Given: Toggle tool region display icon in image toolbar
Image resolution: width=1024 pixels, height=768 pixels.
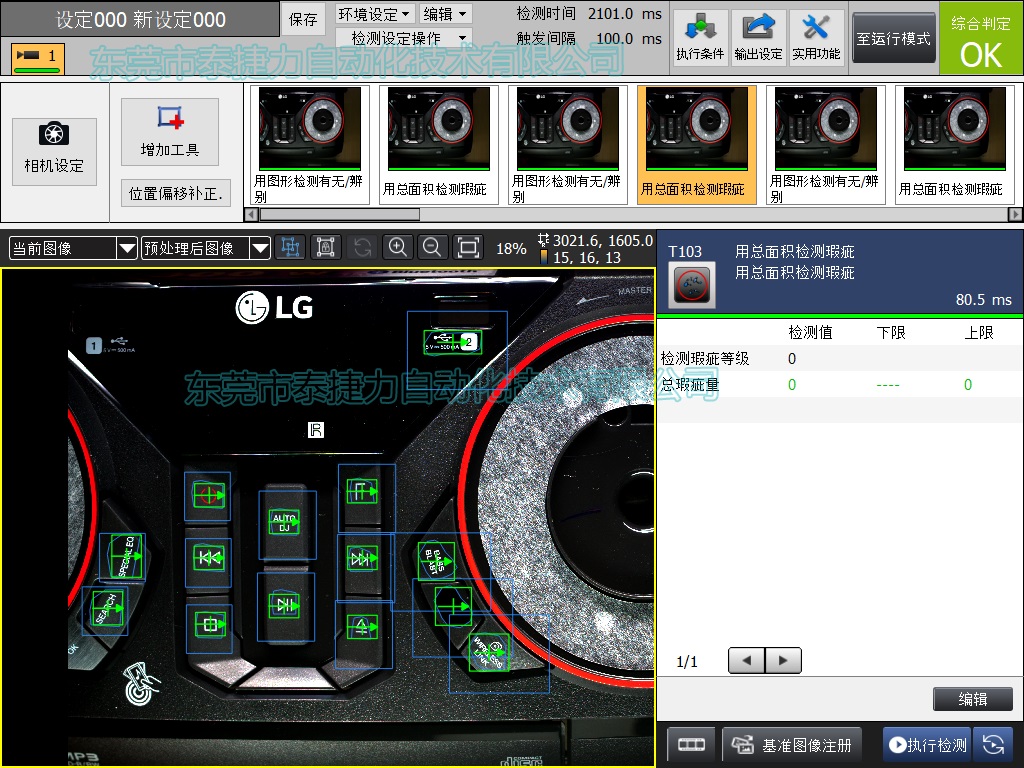Looking at the screenshot, I should click(x=291, y=248).
